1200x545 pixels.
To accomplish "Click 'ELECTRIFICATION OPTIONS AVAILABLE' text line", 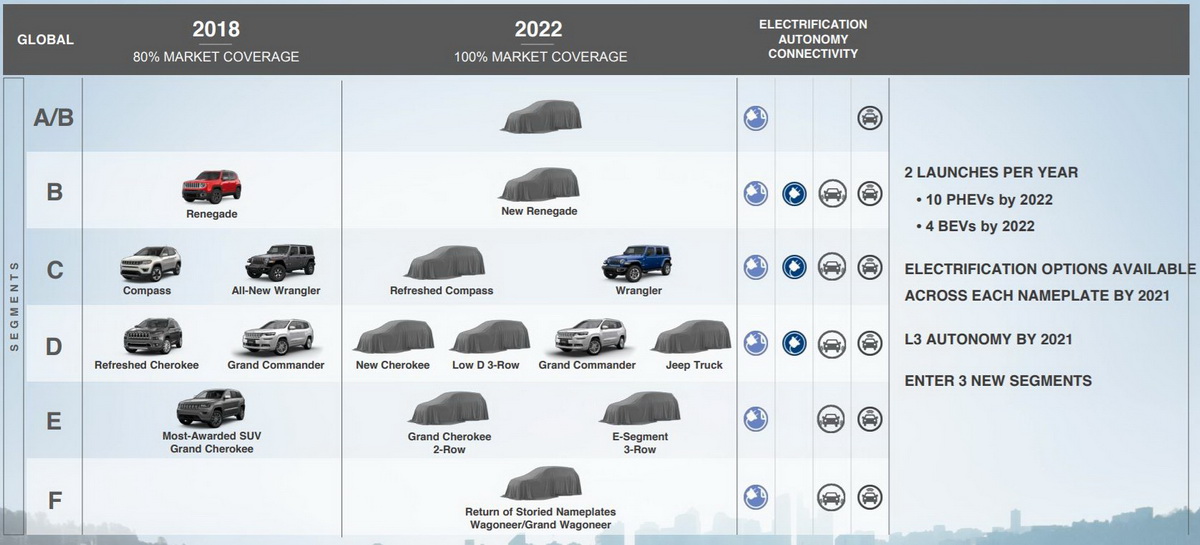I will (1050, 269).
